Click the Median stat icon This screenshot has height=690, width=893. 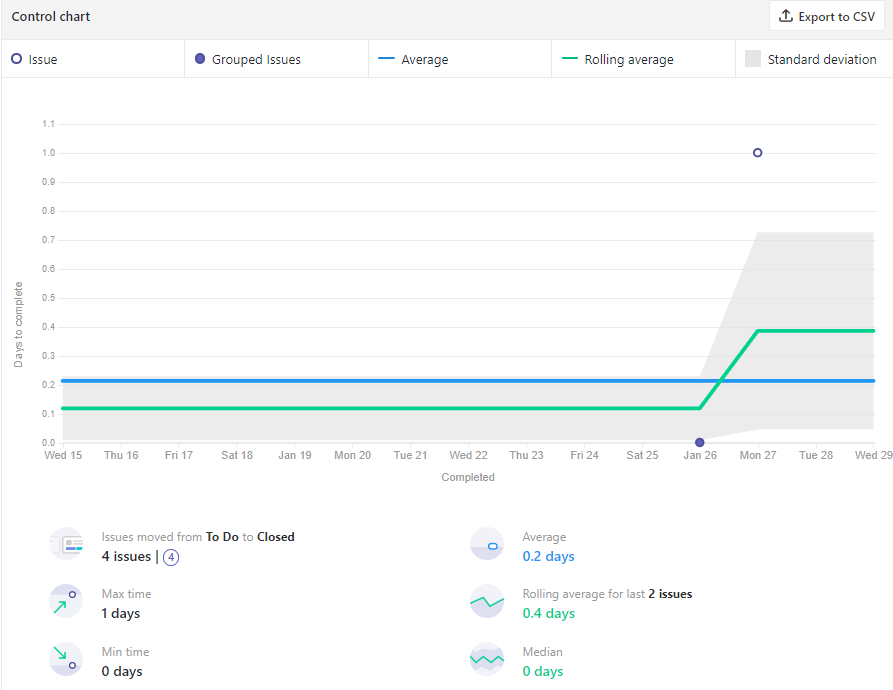pos(487,660)
